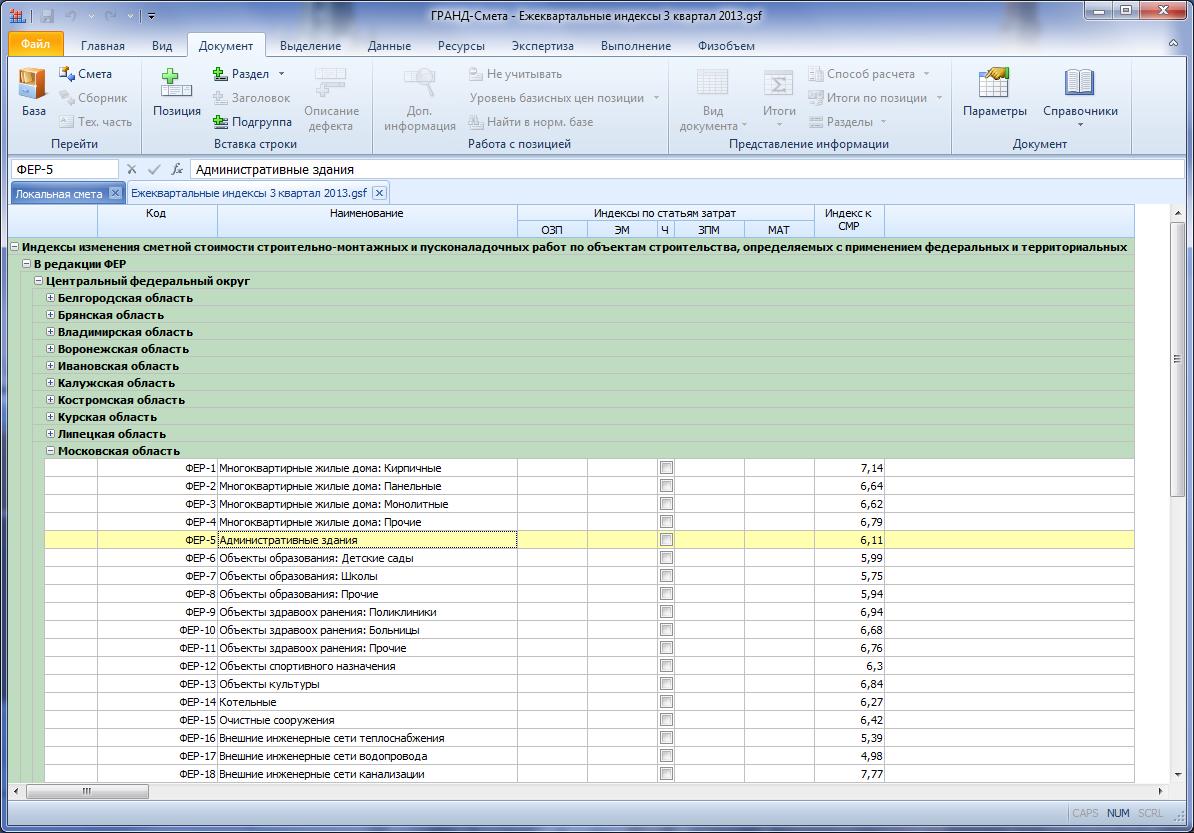The image size is (1194, 833).
Task: Tick the checkbox in the ФЕР-1 row
Action: pyautogui.click(x=667, y=468)
